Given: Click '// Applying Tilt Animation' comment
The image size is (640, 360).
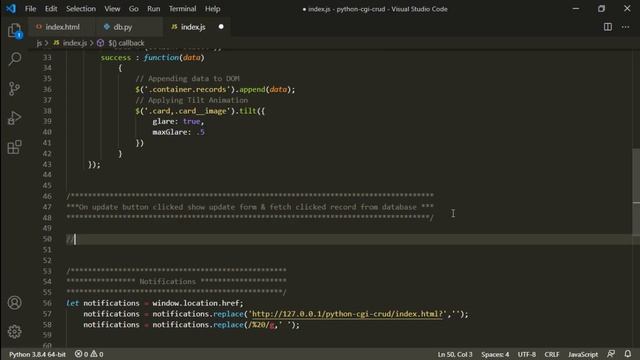Looking at the screenshot, I should (x=191, y=100).
